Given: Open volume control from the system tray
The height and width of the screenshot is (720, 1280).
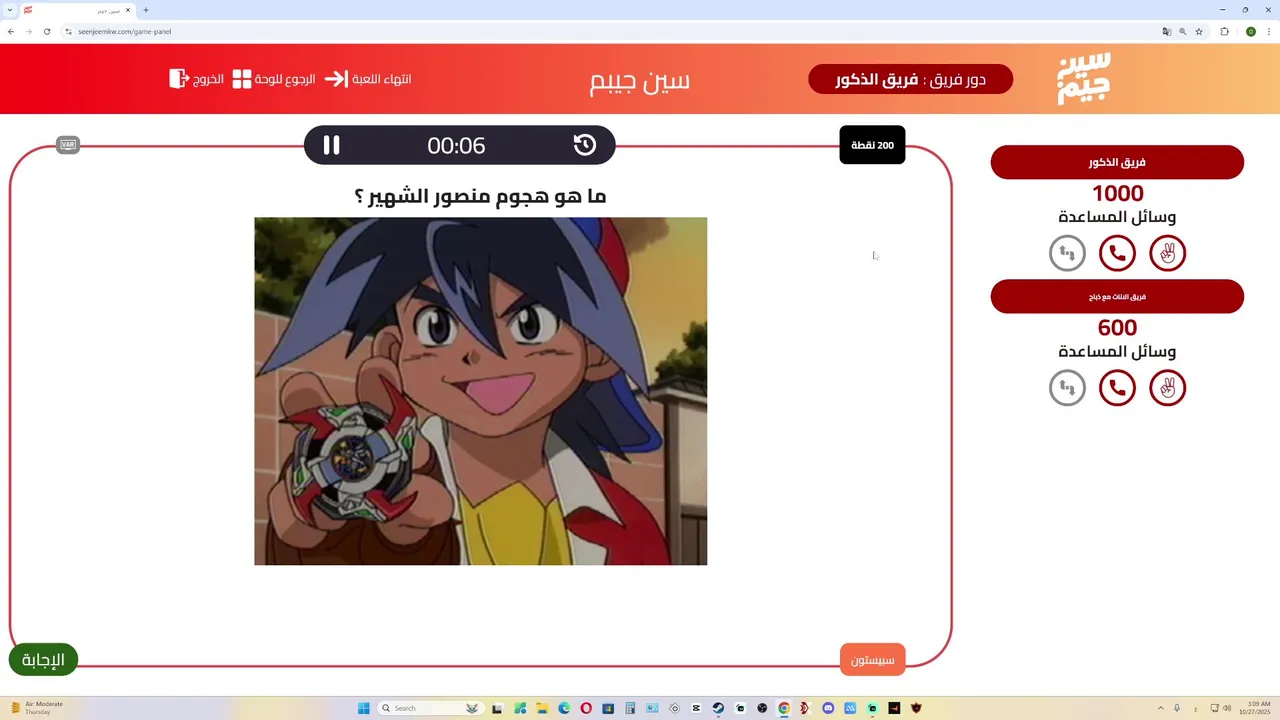Looking at the screenshot, I should tap(1227, 708).
